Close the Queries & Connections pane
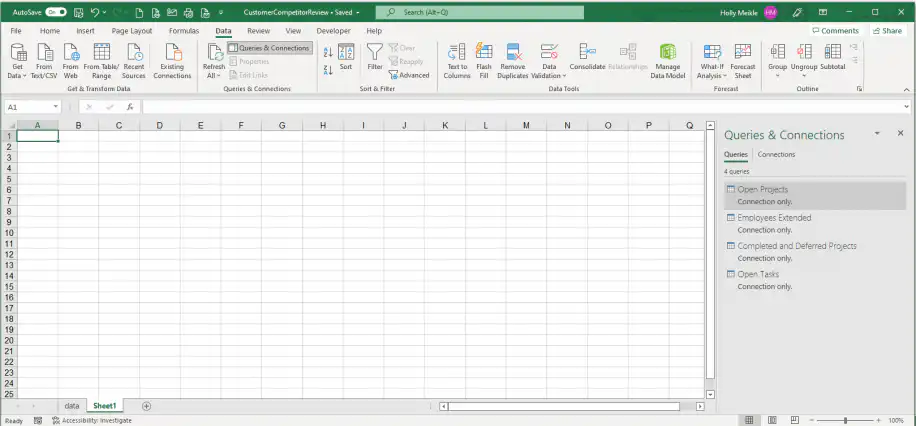Viewport: 916px width, 426px height. click(900, 133)
